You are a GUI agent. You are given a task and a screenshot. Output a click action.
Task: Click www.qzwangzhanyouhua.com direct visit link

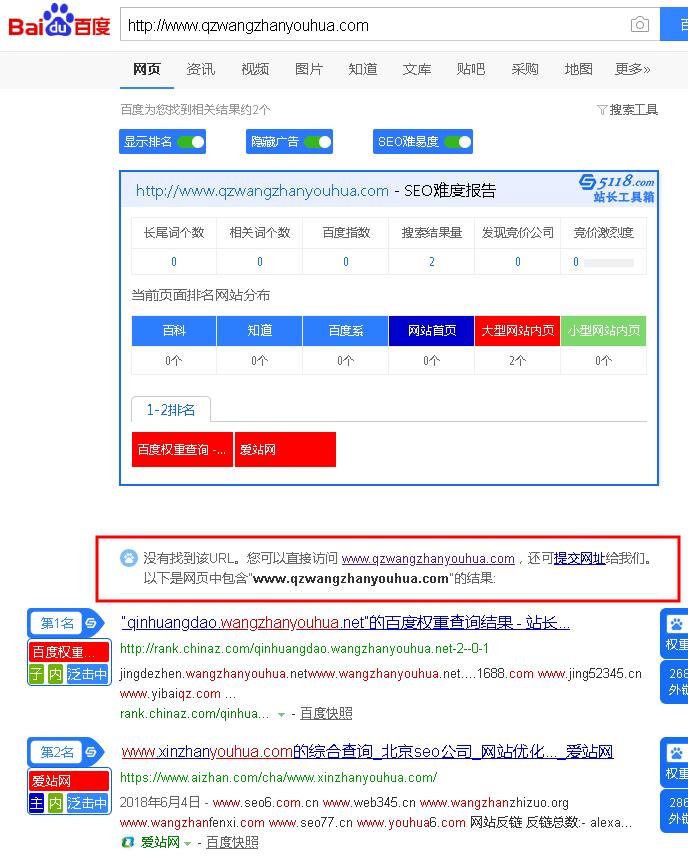(x=428, y=559)
